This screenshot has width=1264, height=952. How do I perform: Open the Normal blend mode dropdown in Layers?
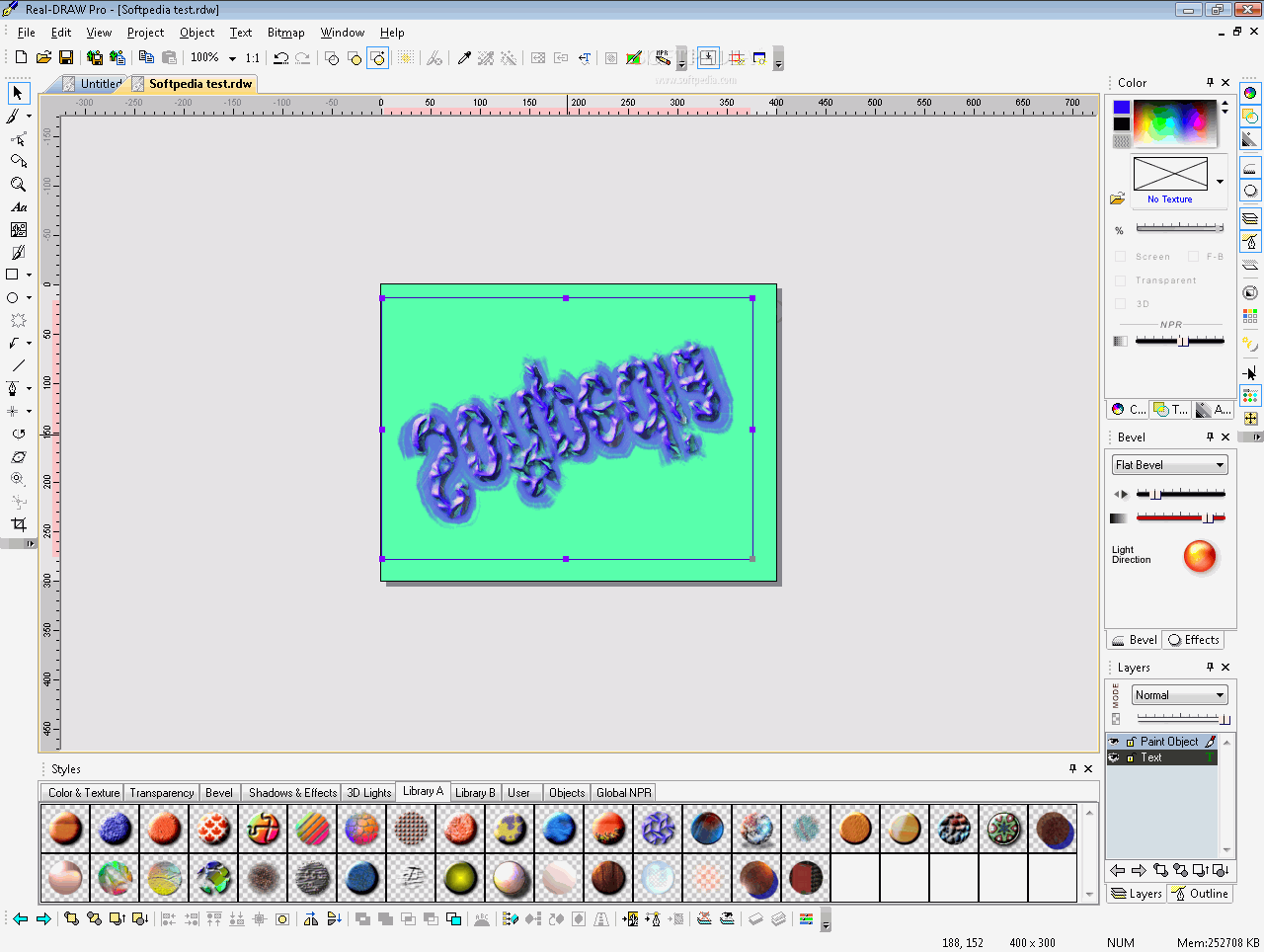pyautogui.click(x=1179, y=694)
